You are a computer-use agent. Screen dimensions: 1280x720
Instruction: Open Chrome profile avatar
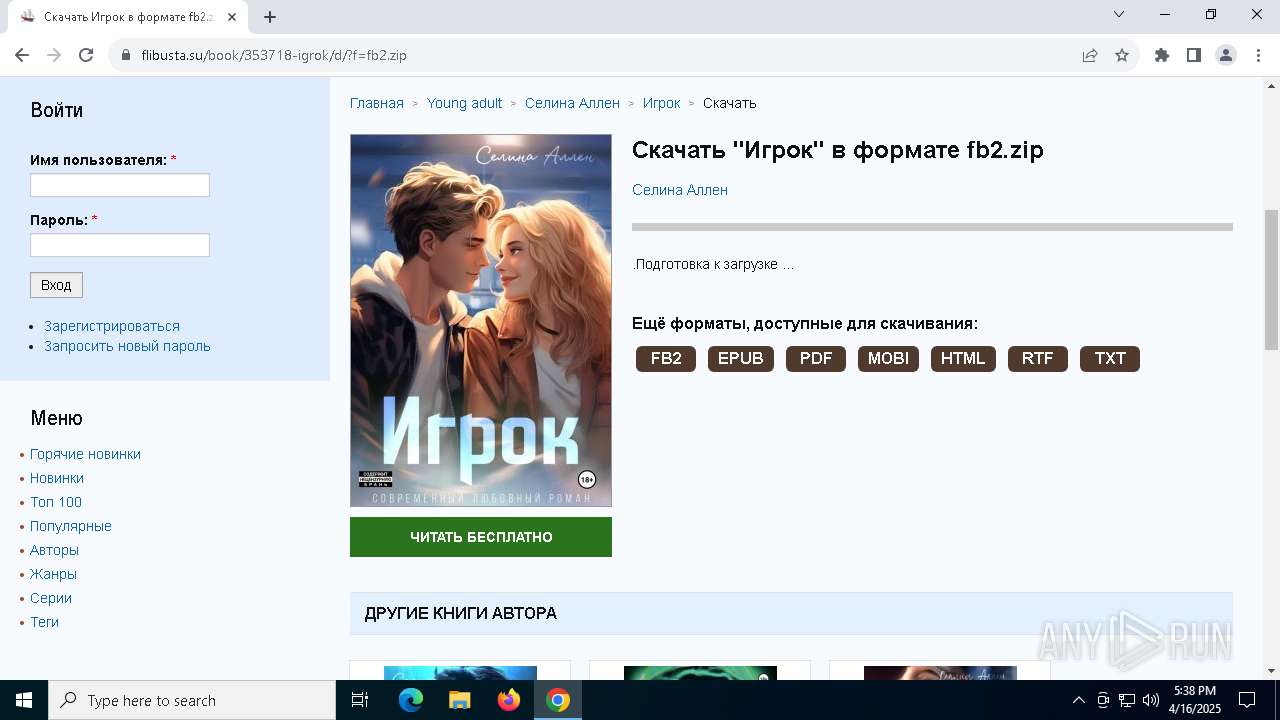[x=1226, y=55]
